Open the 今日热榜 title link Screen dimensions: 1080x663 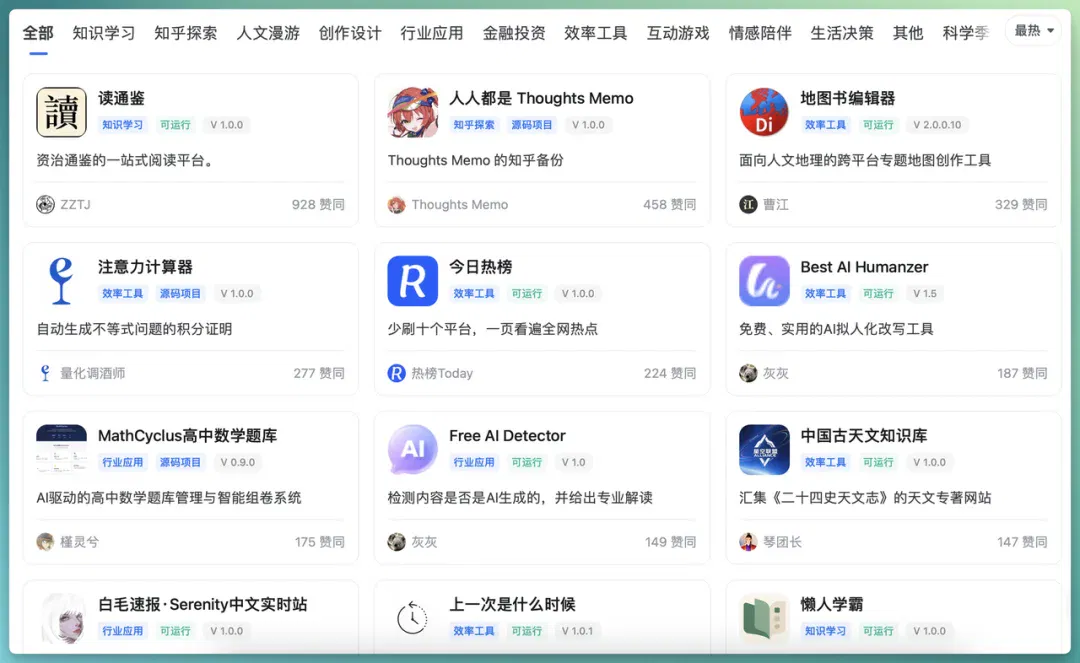tap(481, 267)
